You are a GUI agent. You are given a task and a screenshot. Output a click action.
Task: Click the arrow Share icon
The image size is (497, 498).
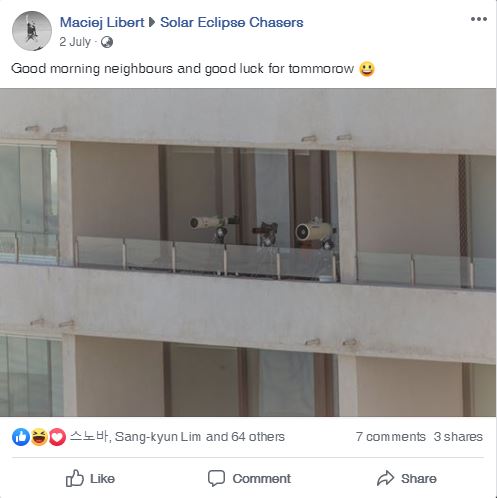[x=386, y=478]
